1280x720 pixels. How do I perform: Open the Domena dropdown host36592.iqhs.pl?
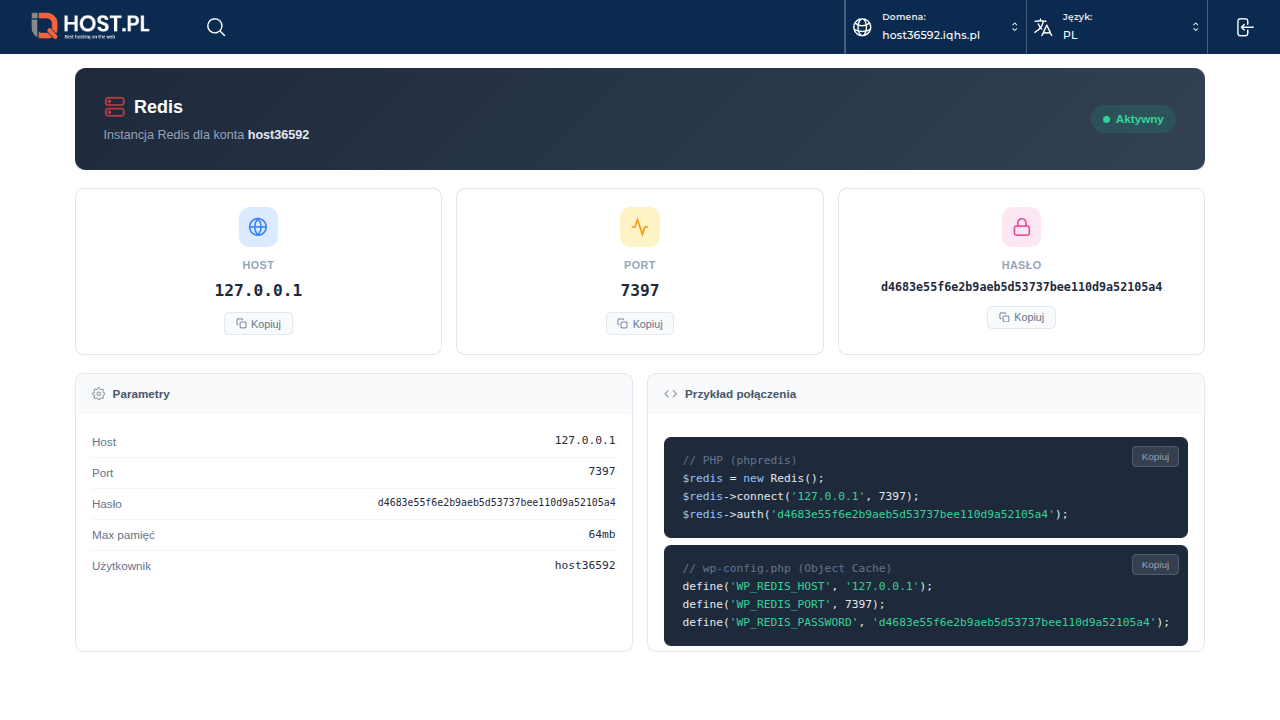(936, 27)
